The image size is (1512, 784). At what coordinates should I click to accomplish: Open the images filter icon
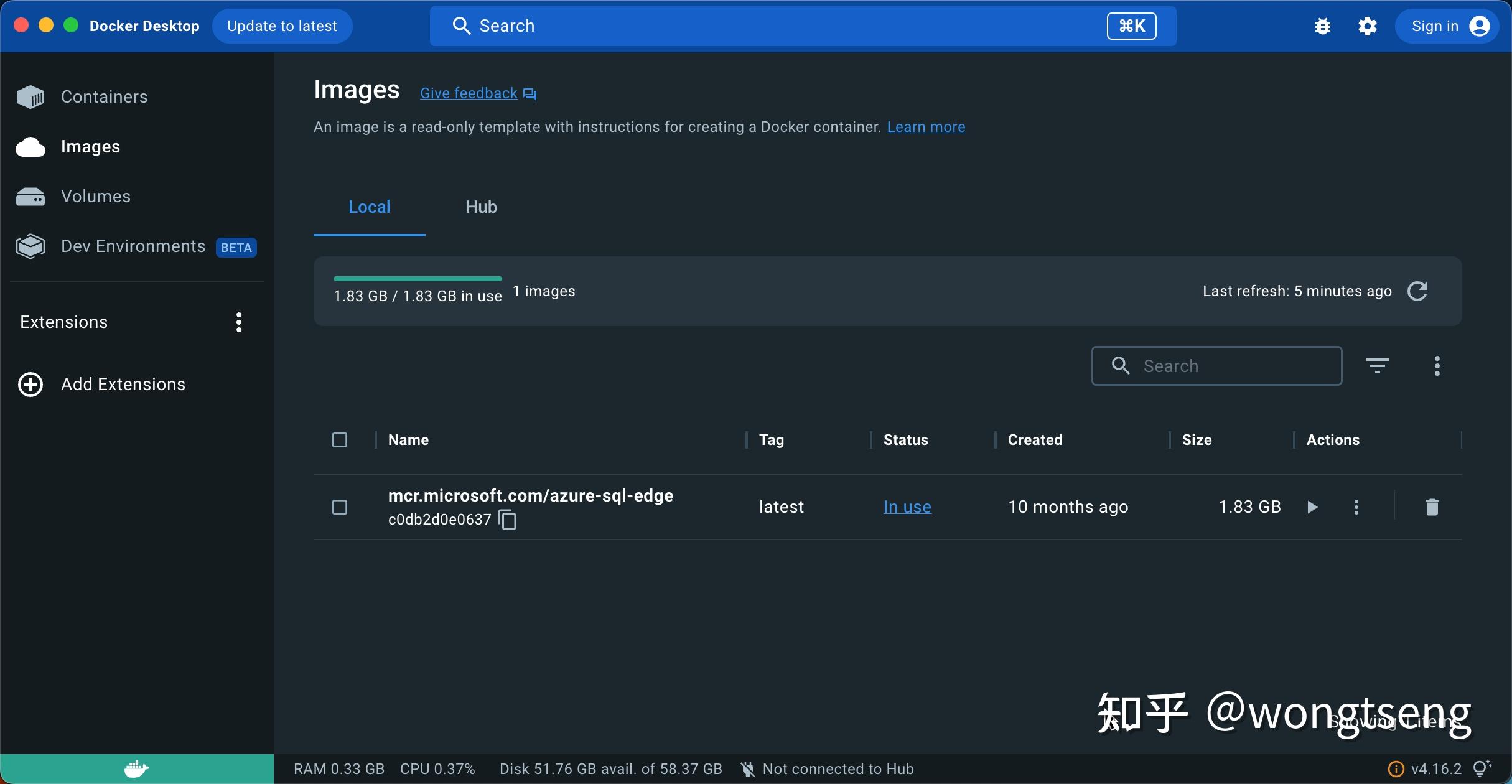[1377, 366]
